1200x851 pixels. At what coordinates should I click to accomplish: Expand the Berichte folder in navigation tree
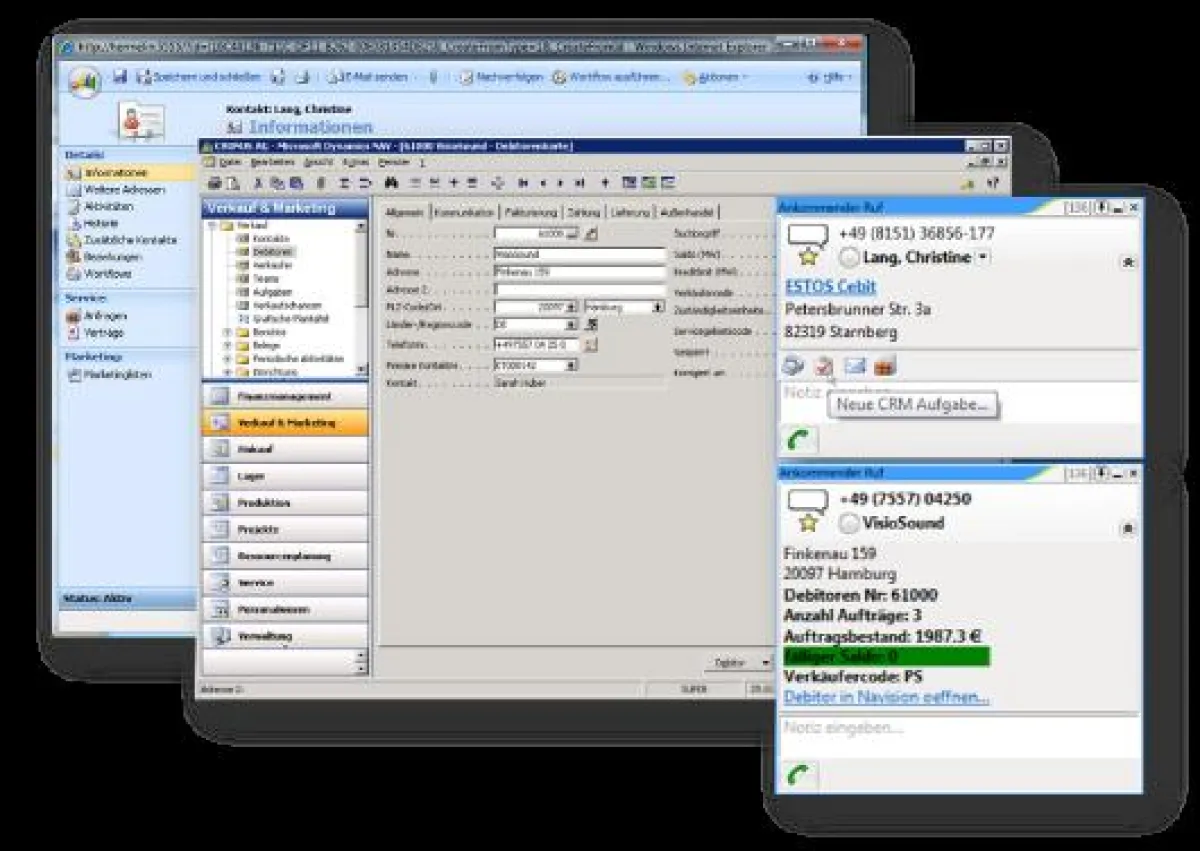(x=227, y=331)
